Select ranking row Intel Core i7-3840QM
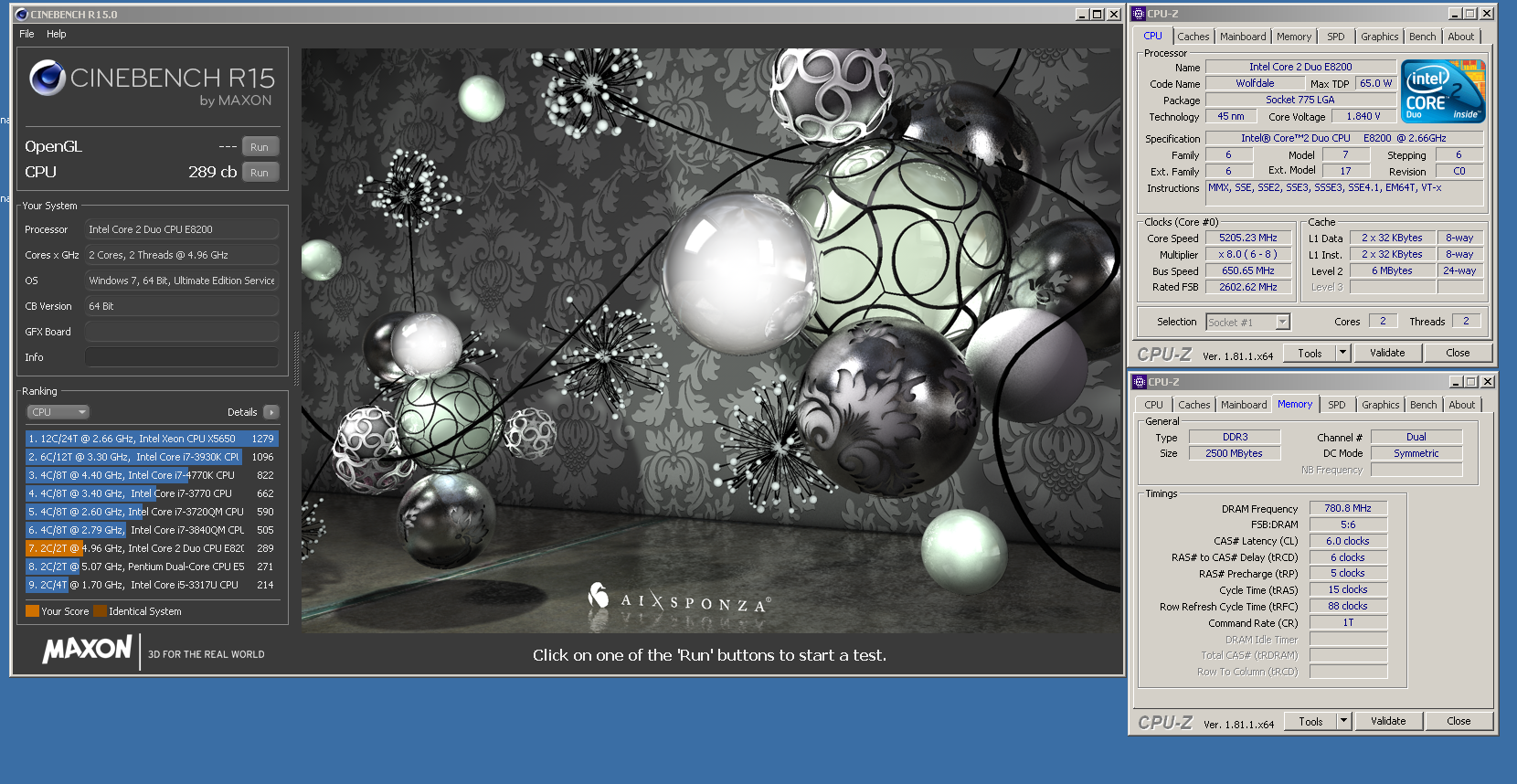 (x=152, y=530)
